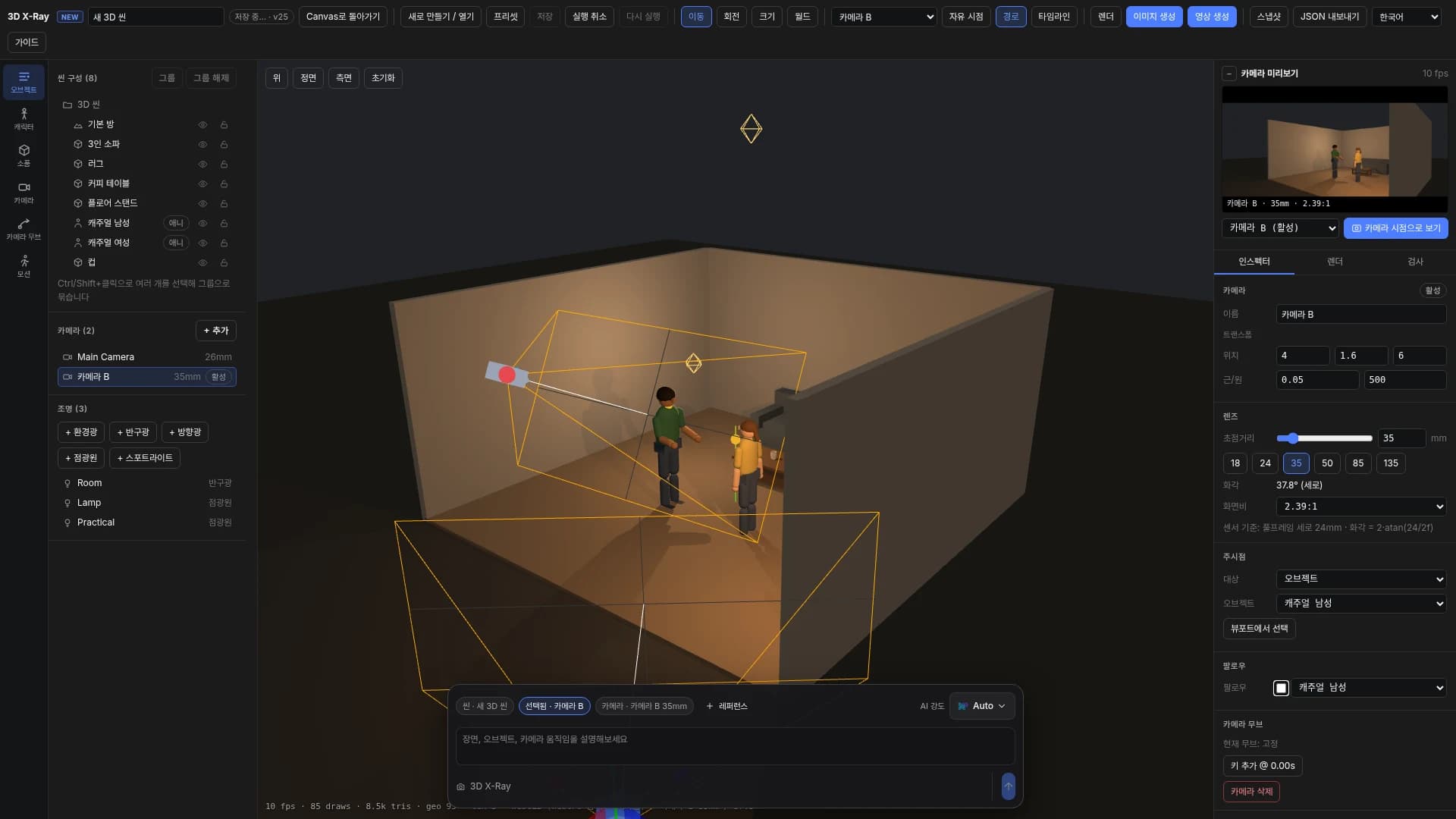Image resolution: width=1456 pixels, height=819 pixels.
Task: Open the 한국어 language dropdown
Action: [x=1406, y=17]
